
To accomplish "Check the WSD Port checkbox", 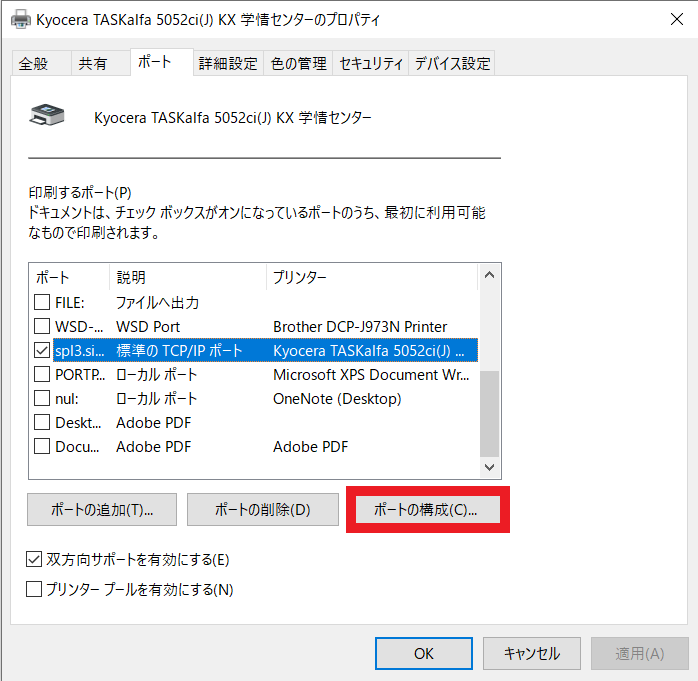I will [x=42, y=326].
